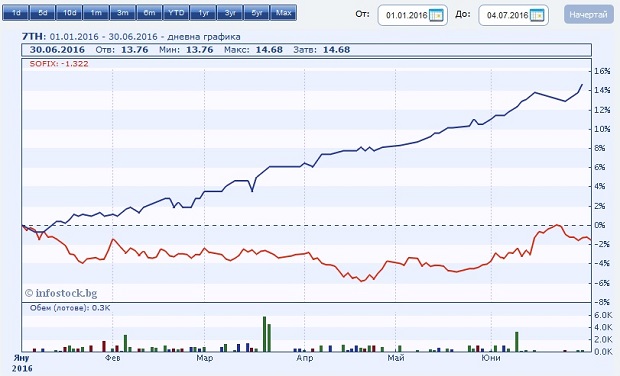This screenshot has width=620, height=376.
Task: Set chart period to 5yr
Action: pos(257,13)
